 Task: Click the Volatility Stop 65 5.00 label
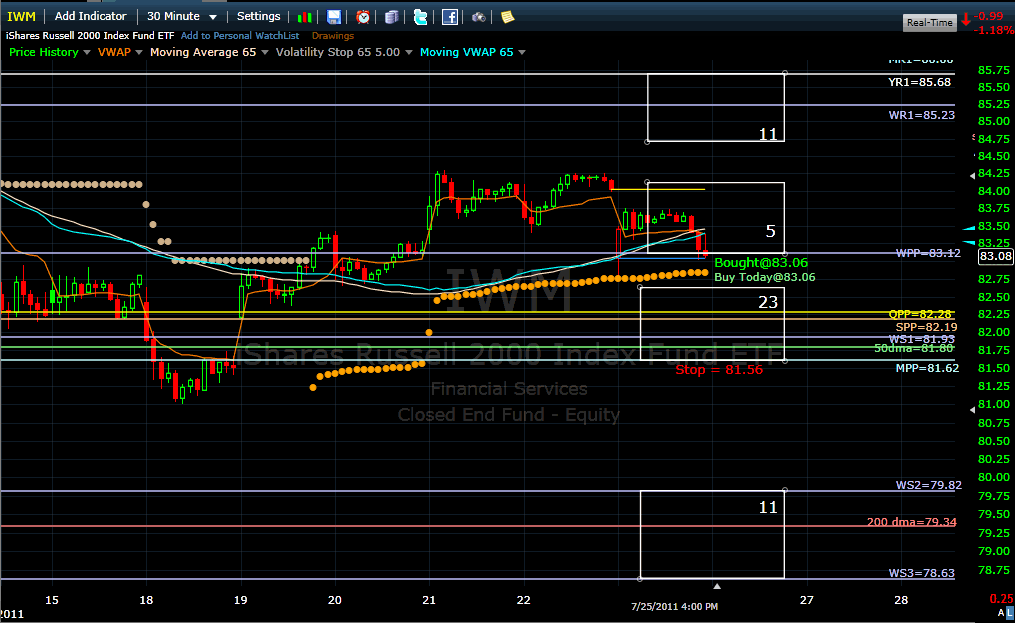tap(338, 52)
